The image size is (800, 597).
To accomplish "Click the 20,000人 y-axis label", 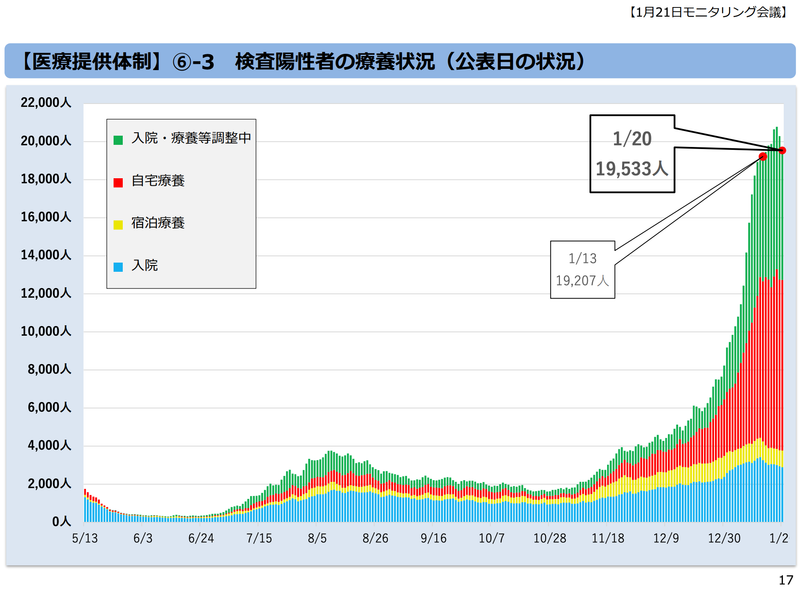I will point(46,141).
